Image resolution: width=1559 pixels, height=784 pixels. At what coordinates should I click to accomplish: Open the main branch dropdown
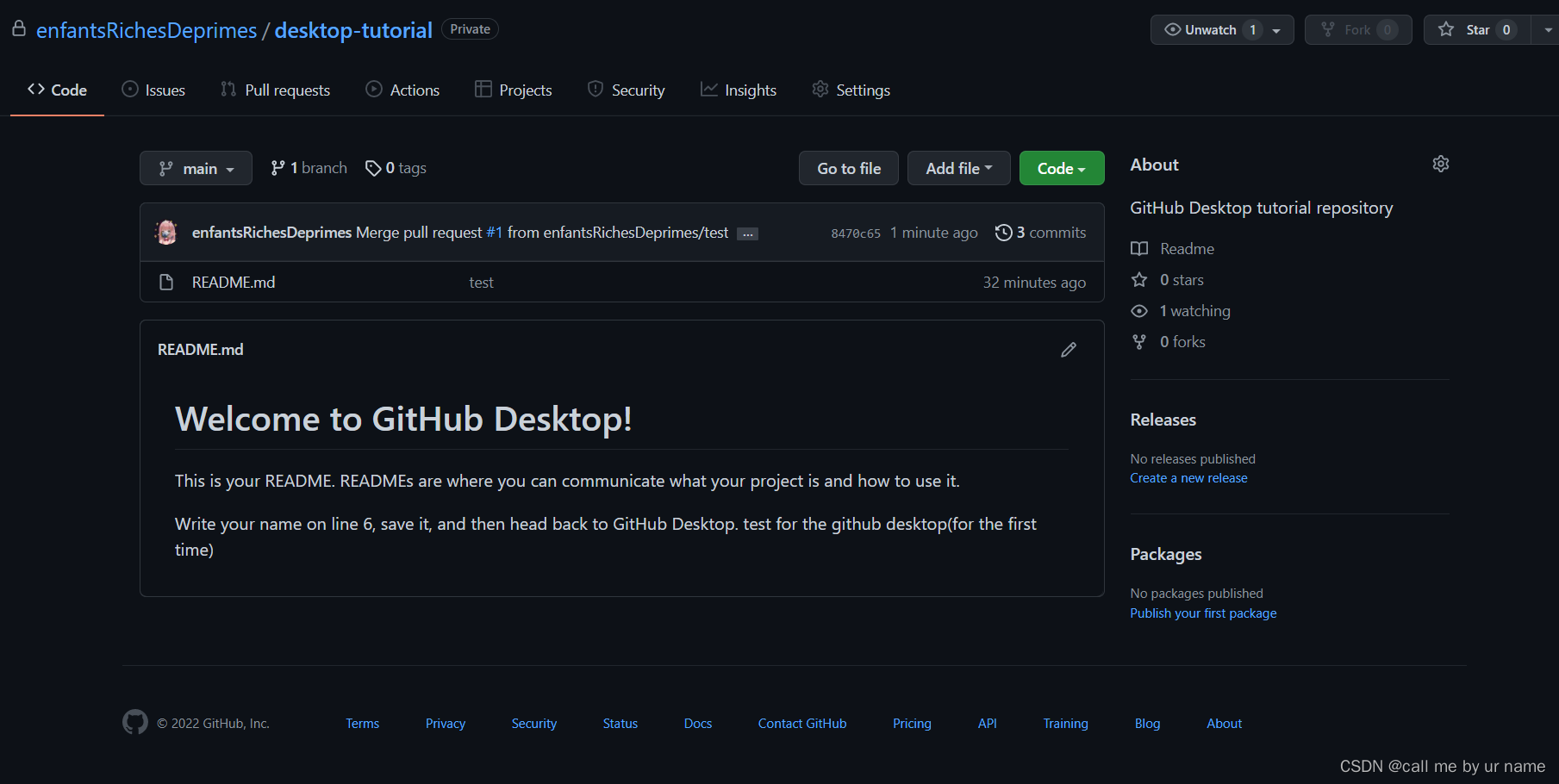tap(196, 167)
